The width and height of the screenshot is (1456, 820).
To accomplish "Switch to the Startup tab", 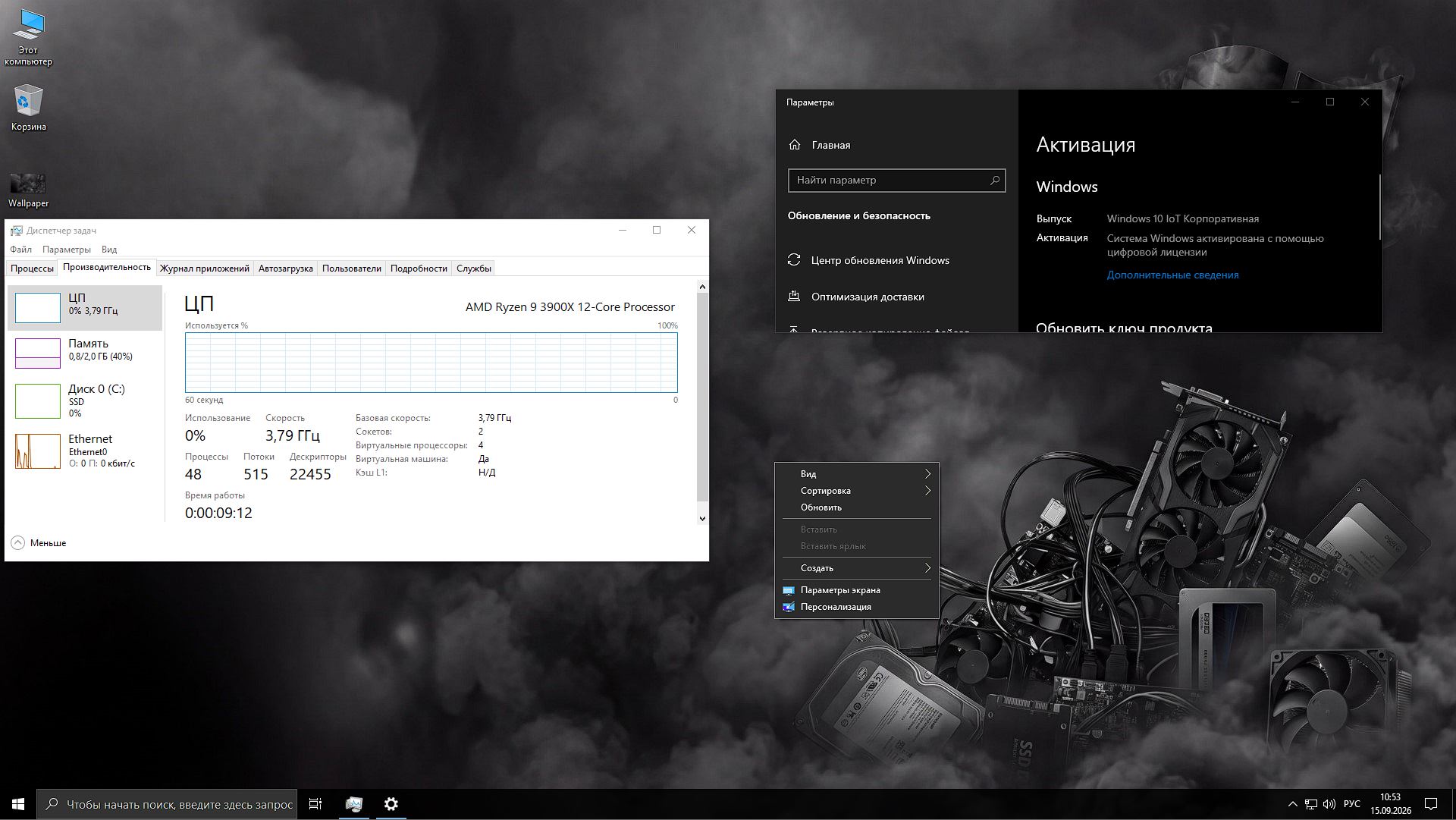I will (x=285, y=269).
